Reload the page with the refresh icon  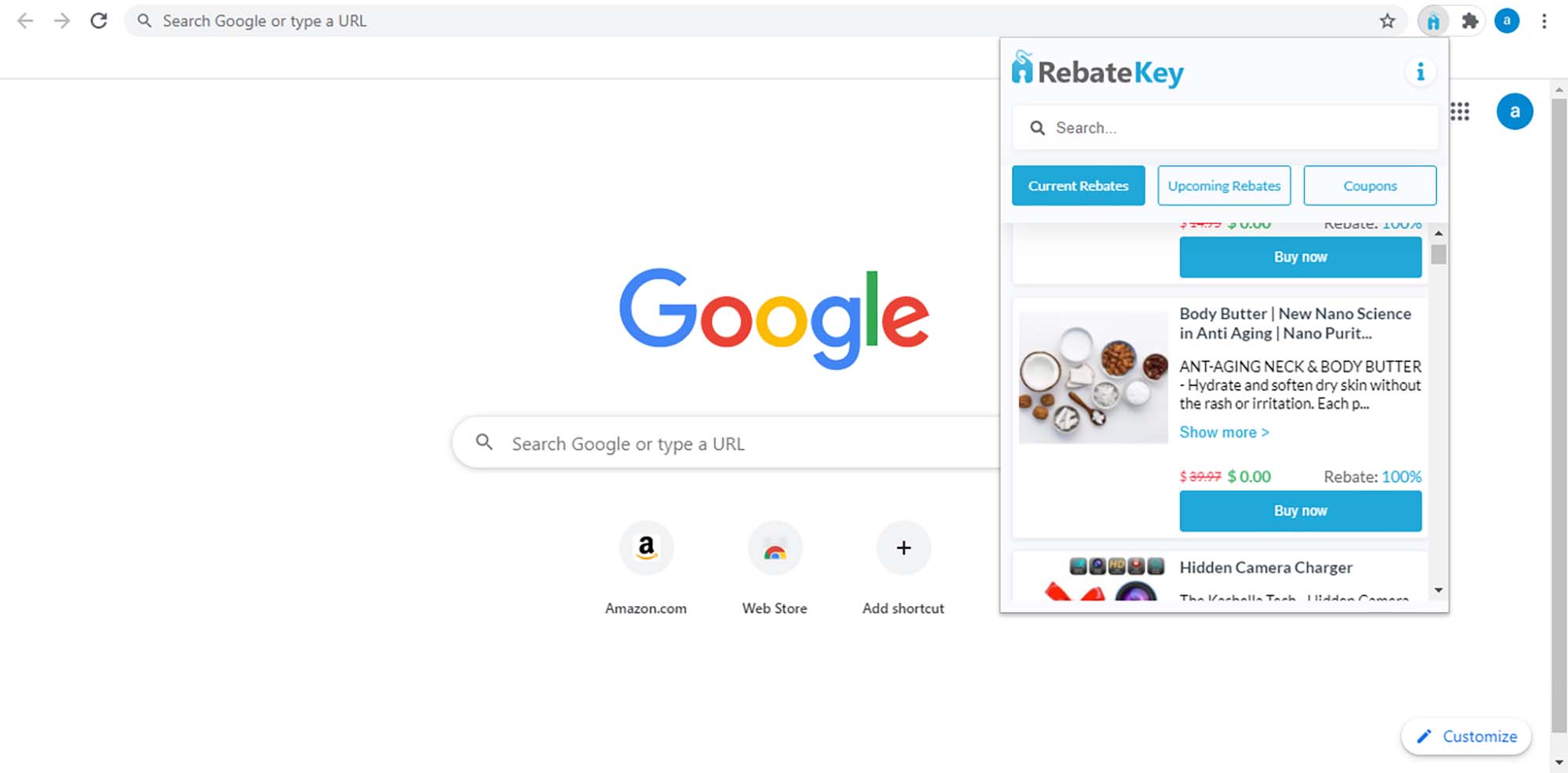[99, 21]
